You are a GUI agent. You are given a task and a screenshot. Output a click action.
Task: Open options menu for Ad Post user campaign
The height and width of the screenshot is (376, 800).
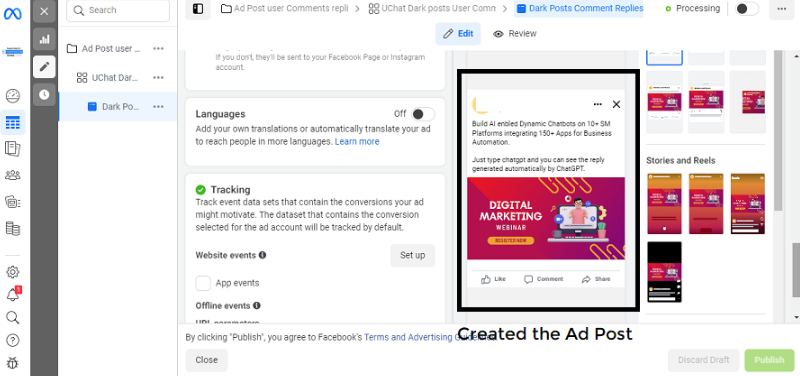[x=158, y=49]
